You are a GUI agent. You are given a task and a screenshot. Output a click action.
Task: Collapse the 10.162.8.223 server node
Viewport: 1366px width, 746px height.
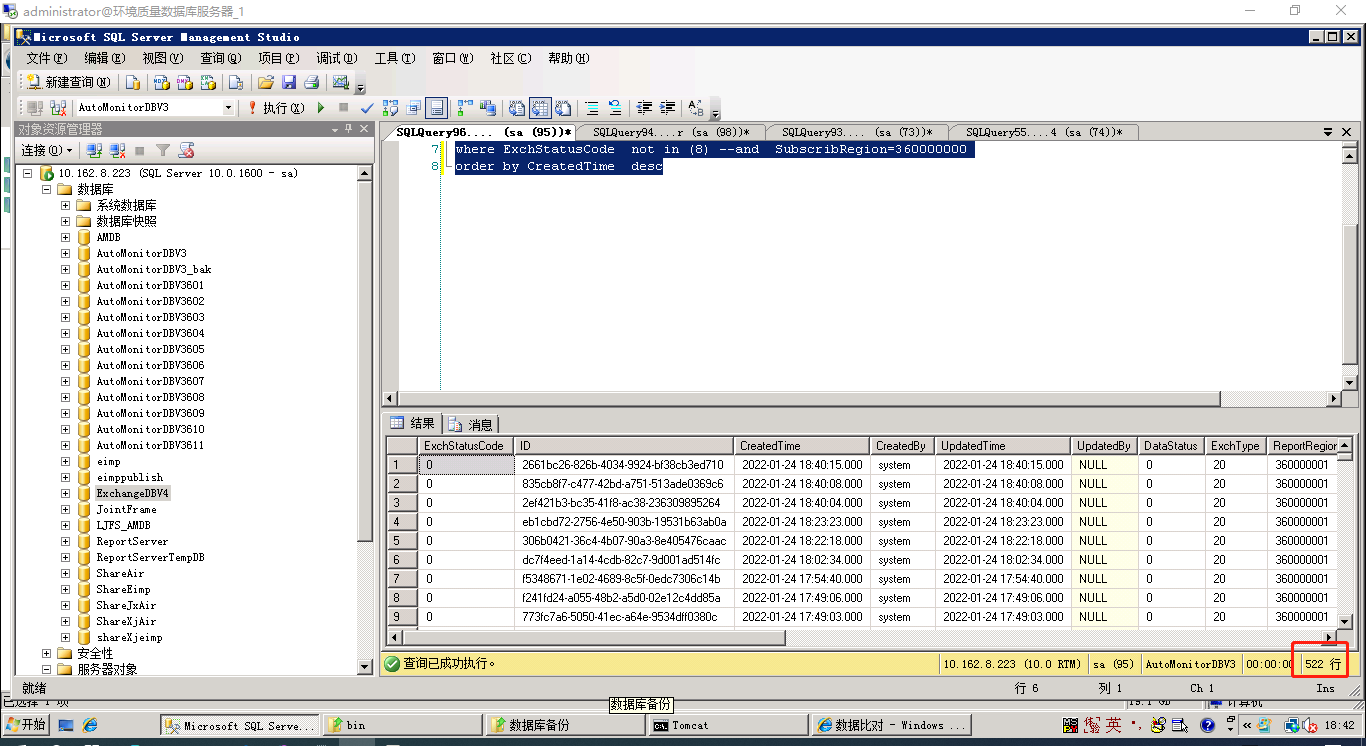tap(27, 173)
